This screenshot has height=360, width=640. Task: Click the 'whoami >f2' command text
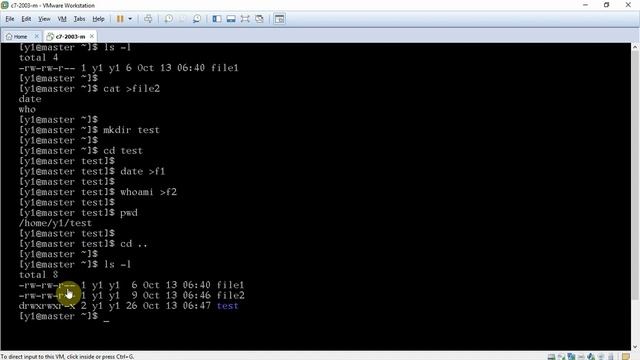pyautogui.click(x=149, y=192)
